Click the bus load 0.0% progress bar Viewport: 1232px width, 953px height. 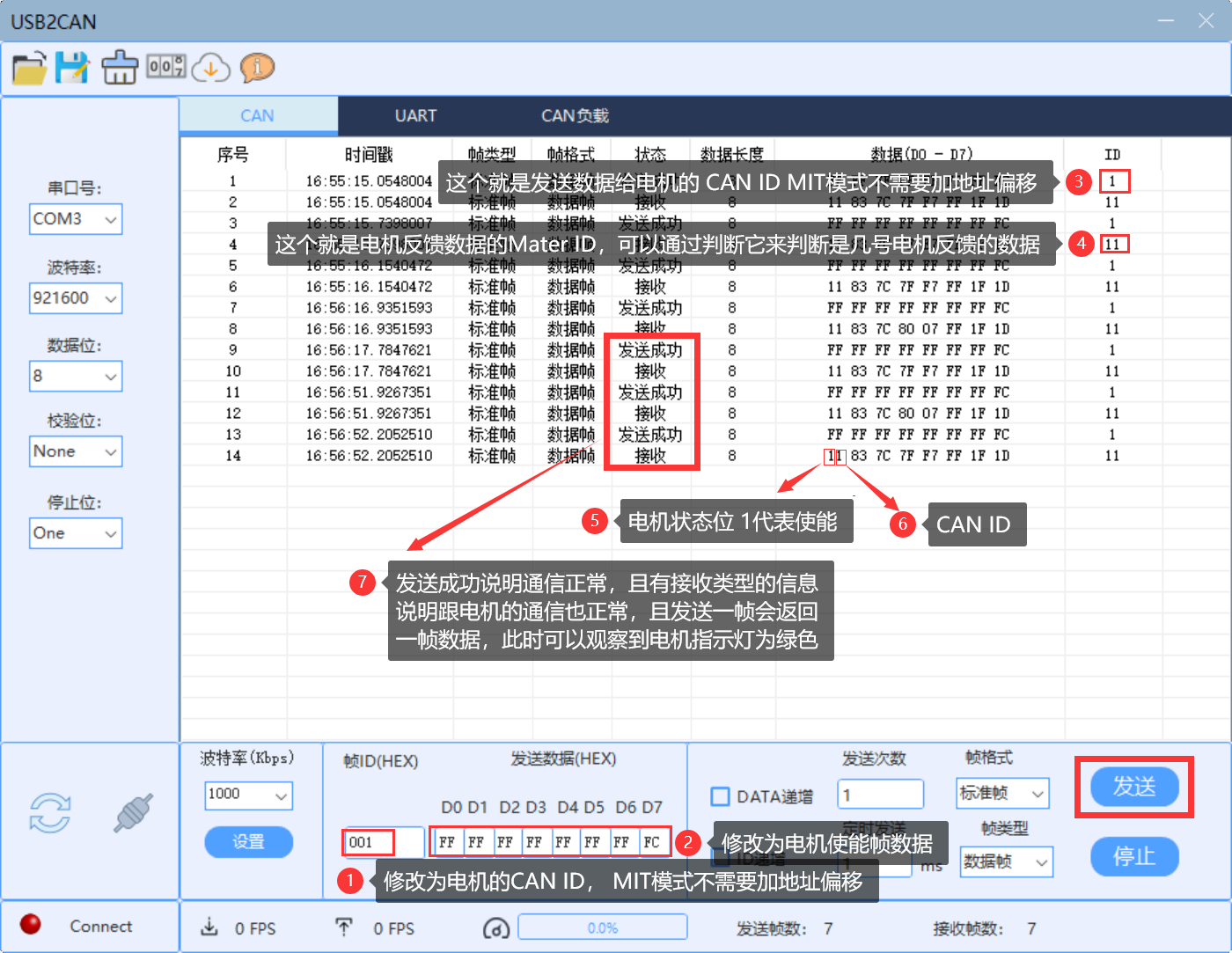pos(603,927)
